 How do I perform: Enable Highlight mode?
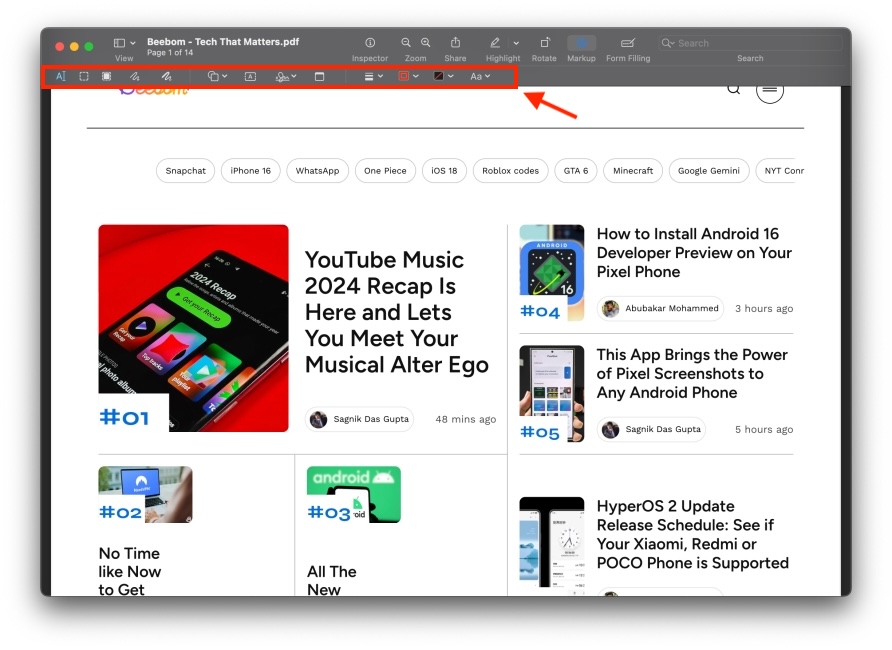[x=496, y=43]
